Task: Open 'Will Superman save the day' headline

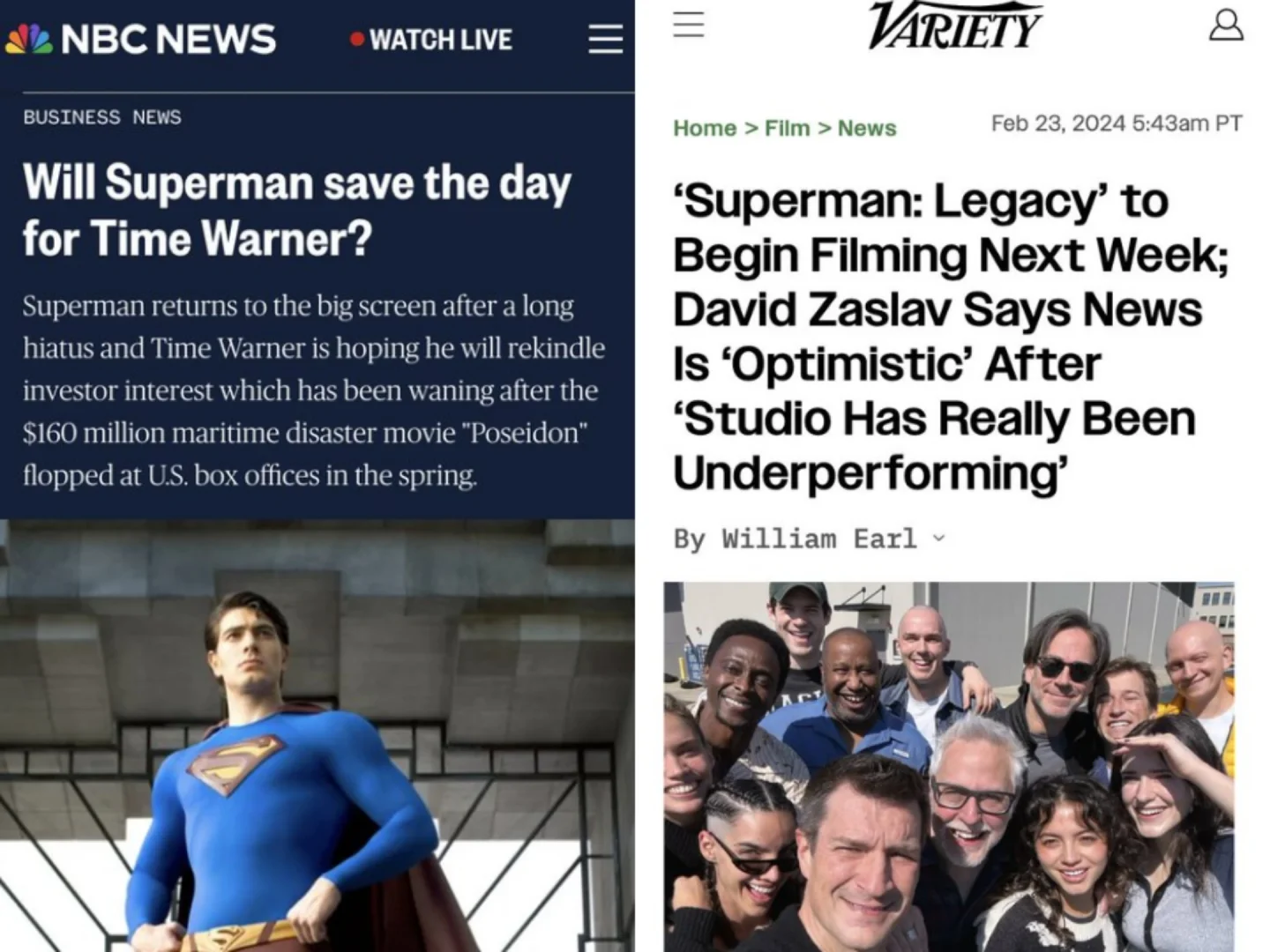Action: pyautogui.click(x=297, y=210)
